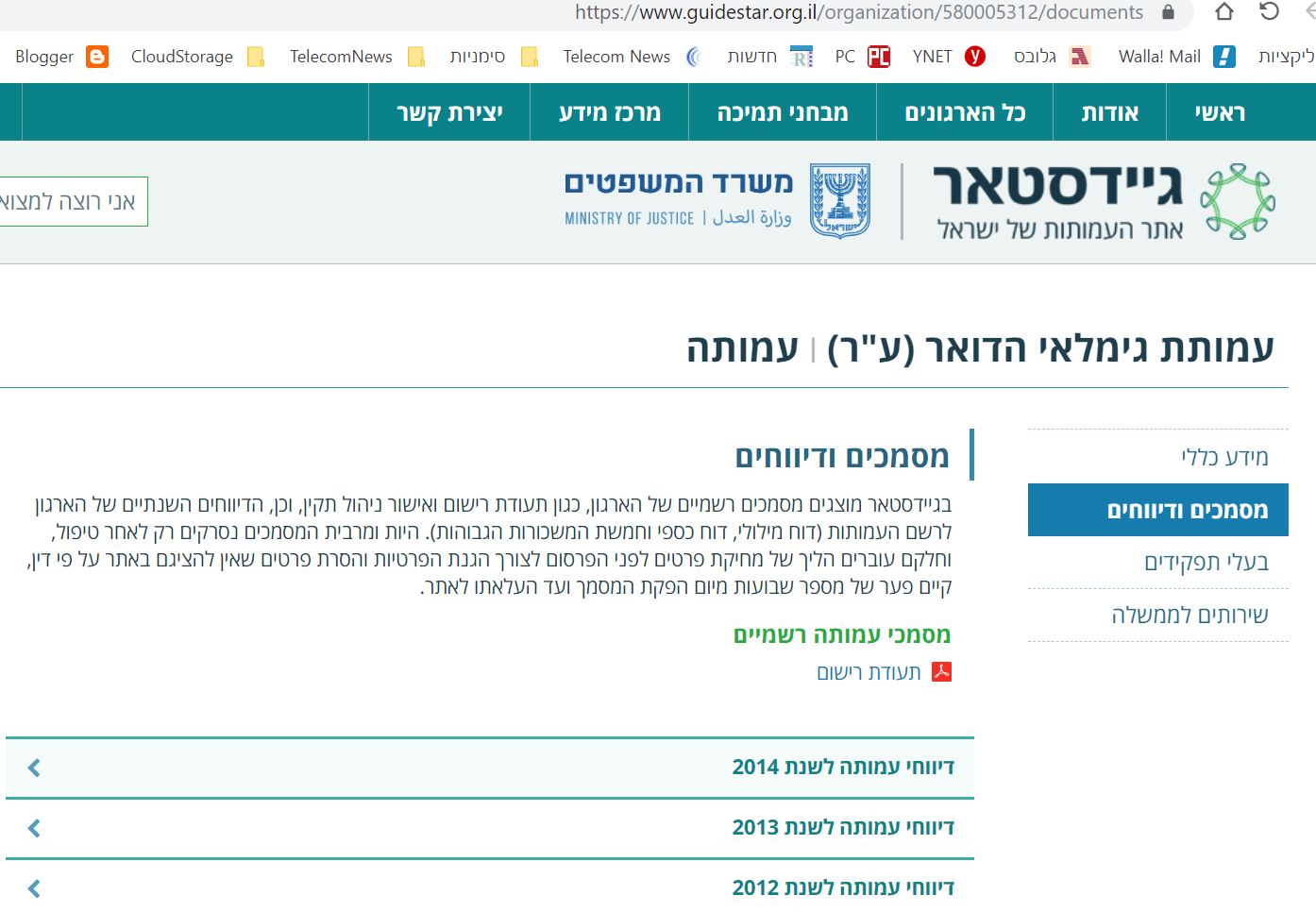
Task: Expand the 2012 report chevron
Action: point(34,888)
